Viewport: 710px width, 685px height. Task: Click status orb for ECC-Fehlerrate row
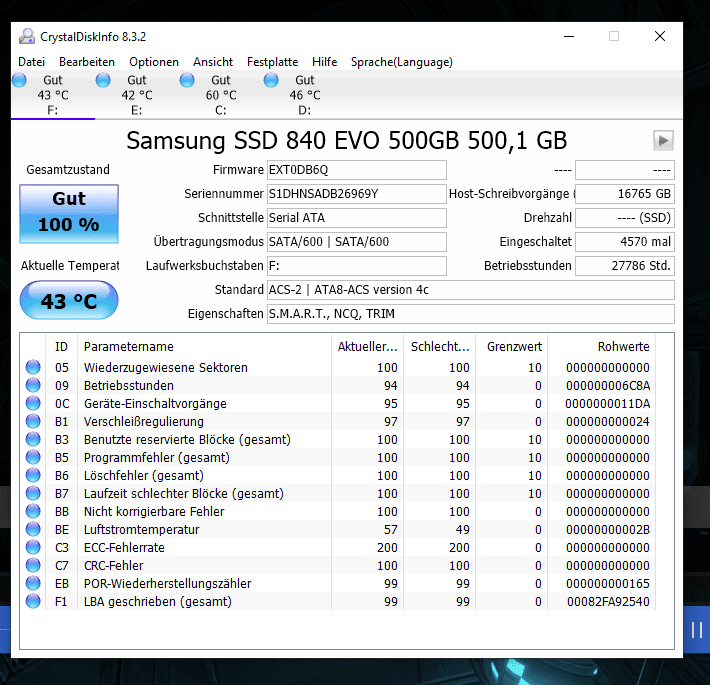click(33, 547)
